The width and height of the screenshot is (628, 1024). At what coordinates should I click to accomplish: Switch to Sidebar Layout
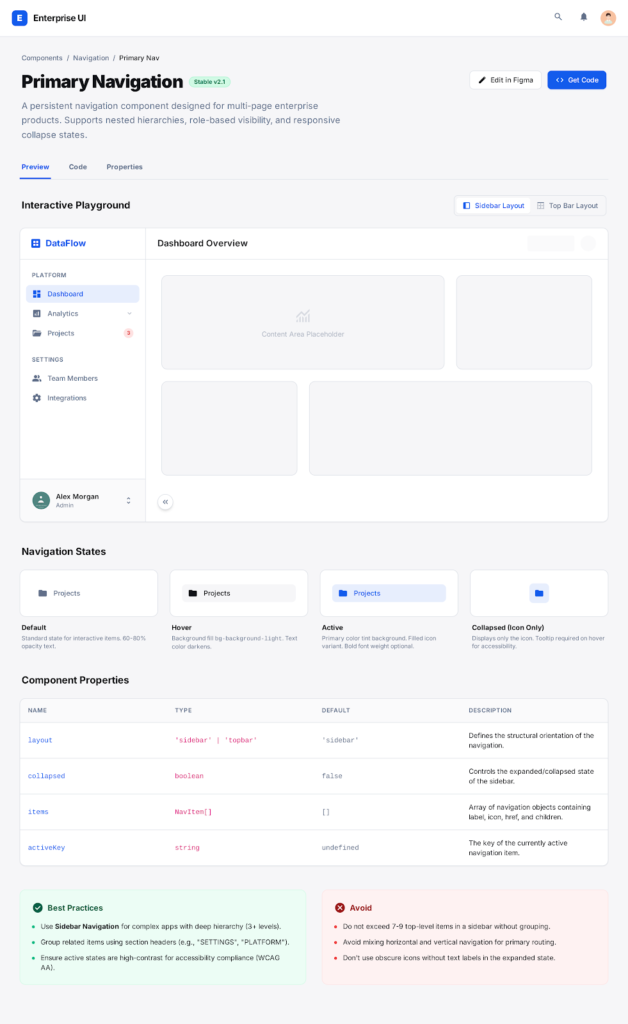pos(493,205)
